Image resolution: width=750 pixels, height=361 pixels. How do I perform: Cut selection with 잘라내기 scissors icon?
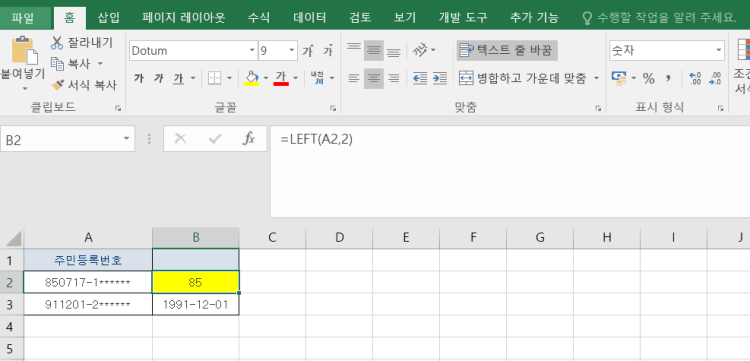57,43
